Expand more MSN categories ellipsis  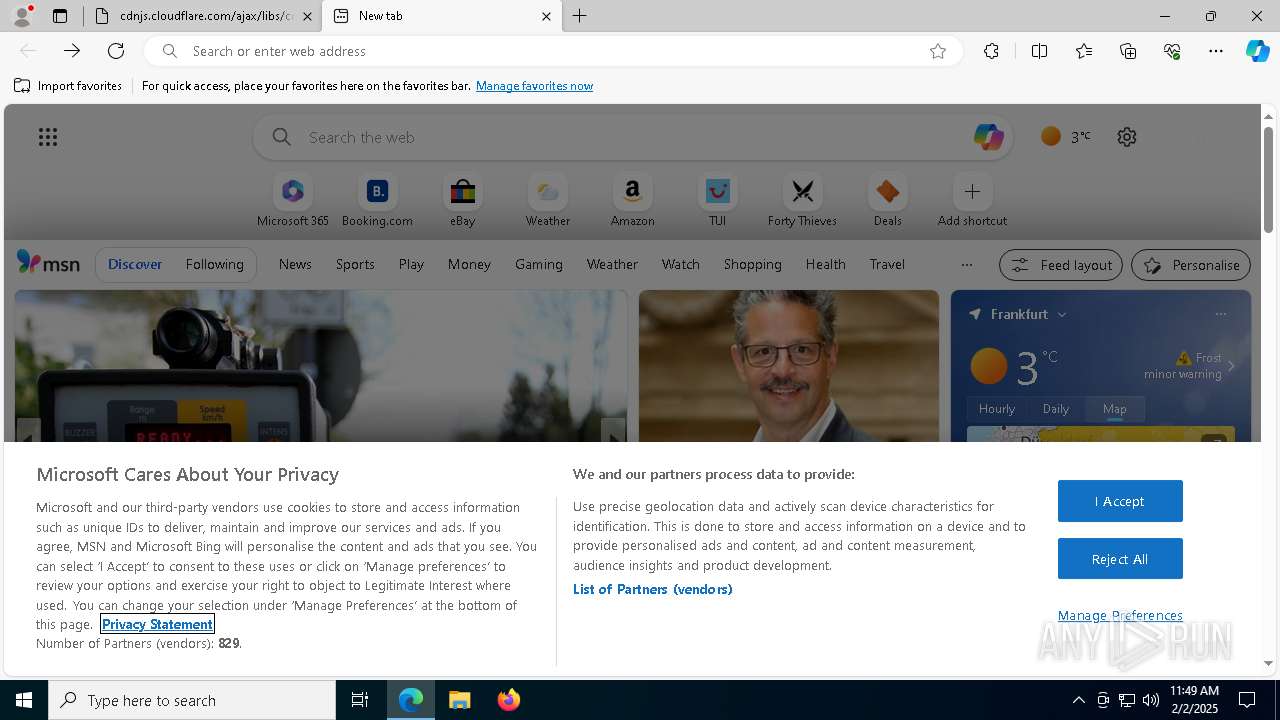point(966,265)
